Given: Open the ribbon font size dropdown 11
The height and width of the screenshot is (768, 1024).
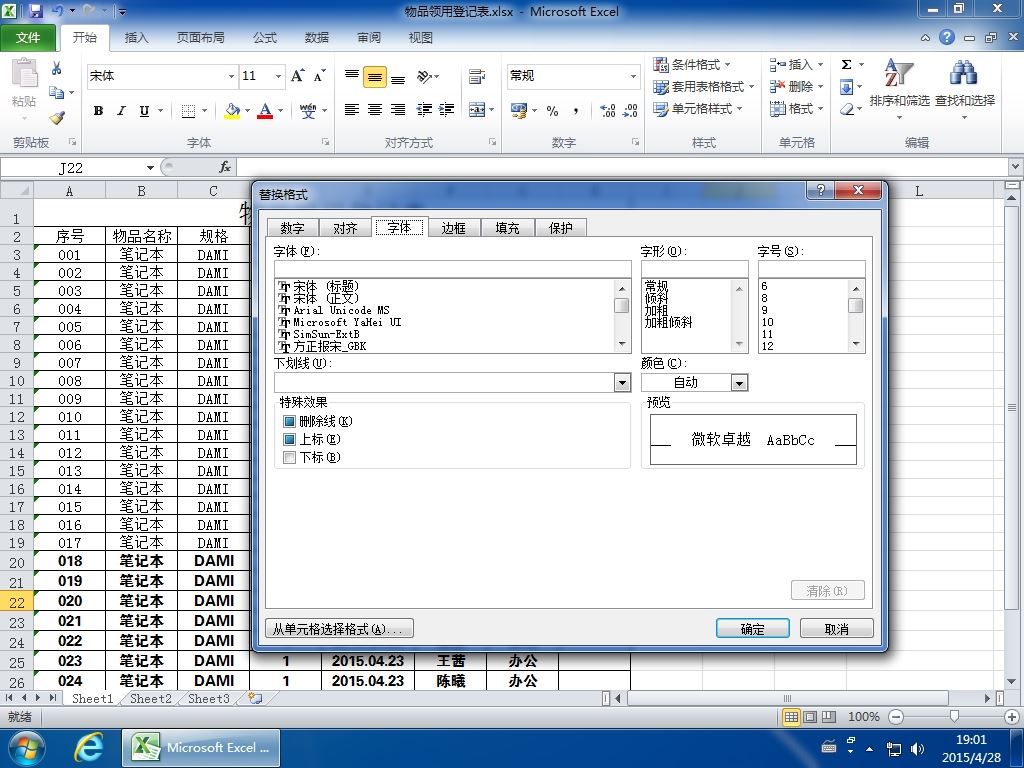Looking at the screenshot, I should (x=278, y=76).
